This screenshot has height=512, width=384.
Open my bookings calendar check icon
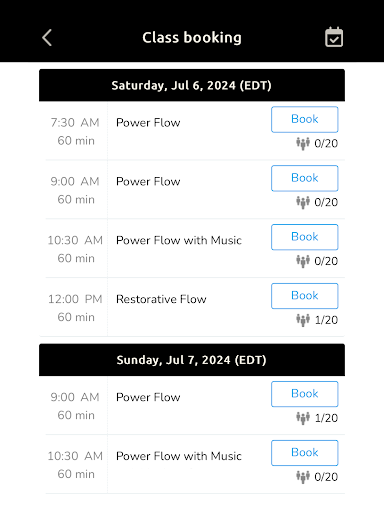click(x=334, y=37)
